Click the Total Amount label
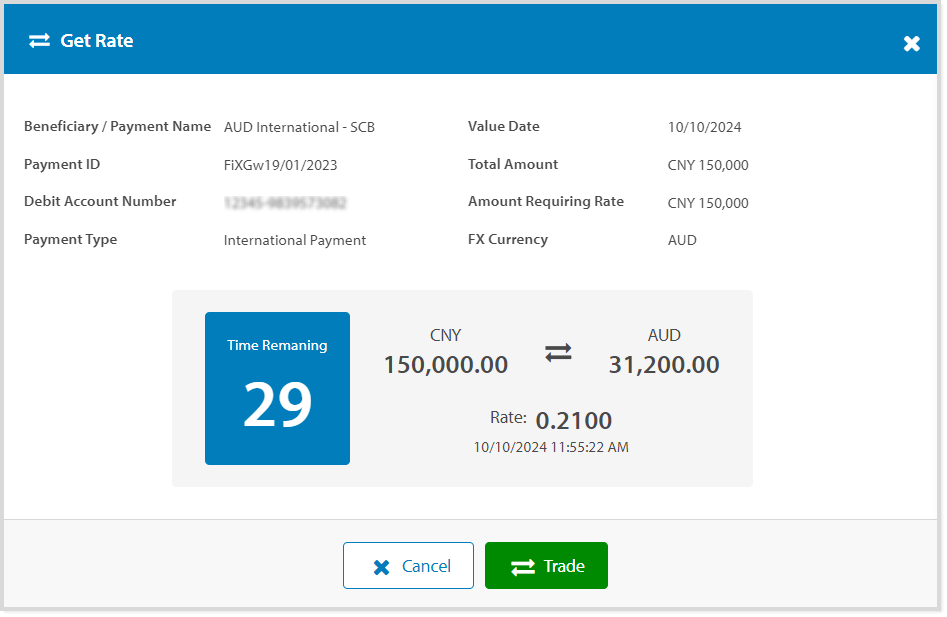 [x=512, y=164]
